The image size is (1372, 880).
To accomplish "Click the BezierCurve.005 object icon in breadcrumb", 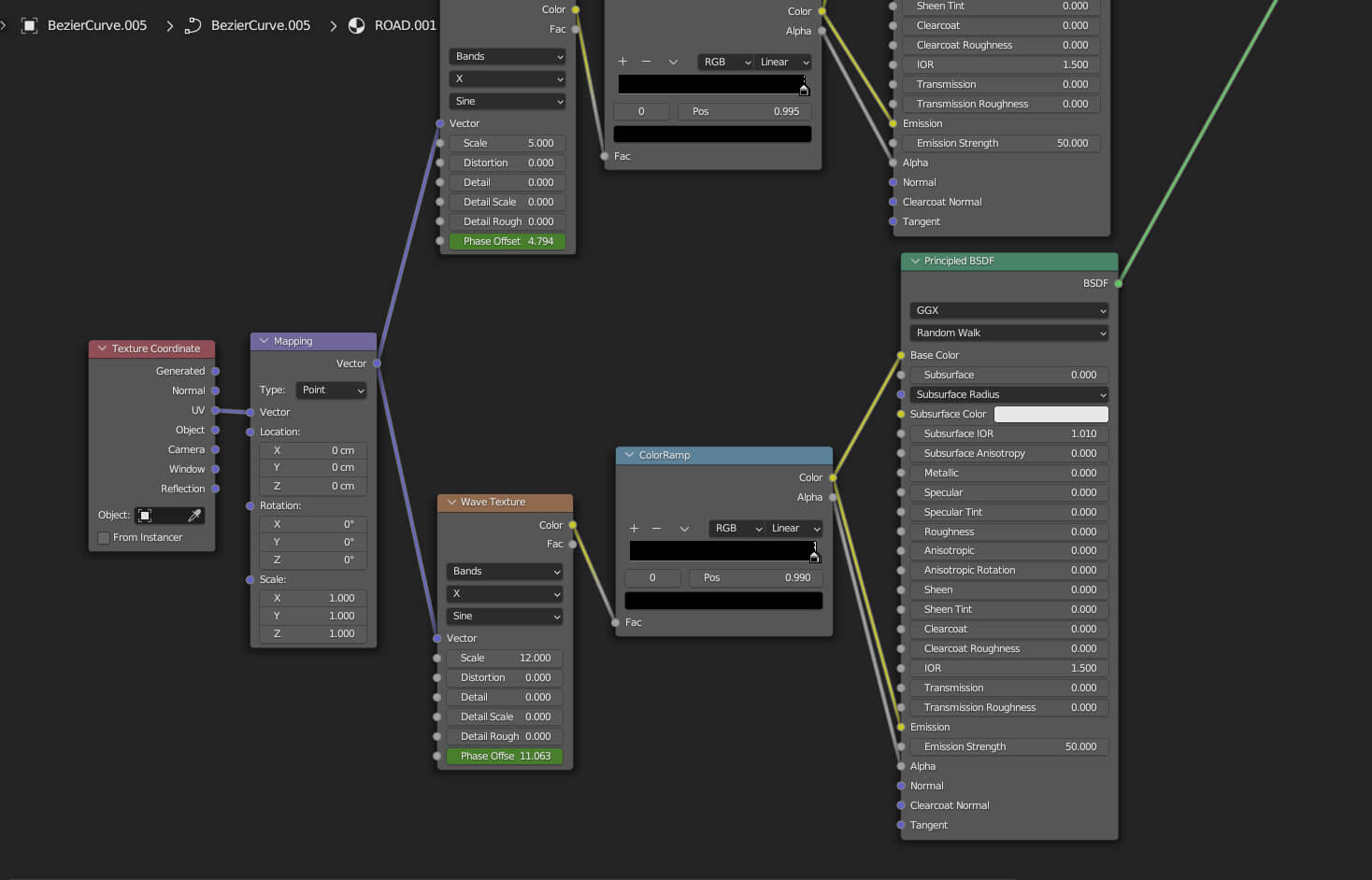I will tap(30, 25).
